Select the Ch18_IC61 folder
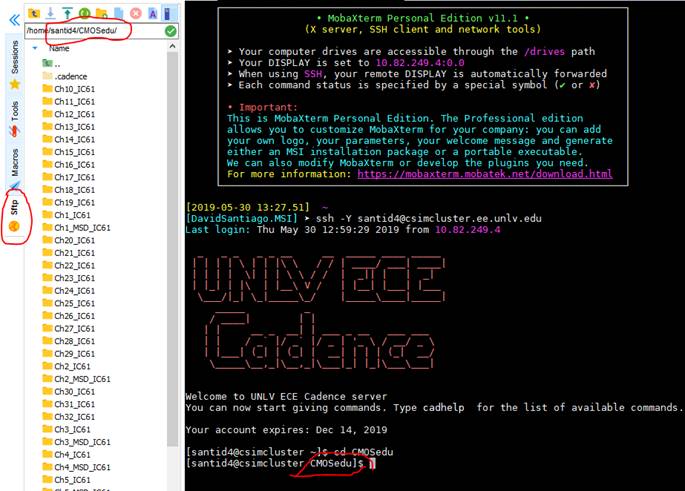The image size is (685, 491). click(69, 190)
